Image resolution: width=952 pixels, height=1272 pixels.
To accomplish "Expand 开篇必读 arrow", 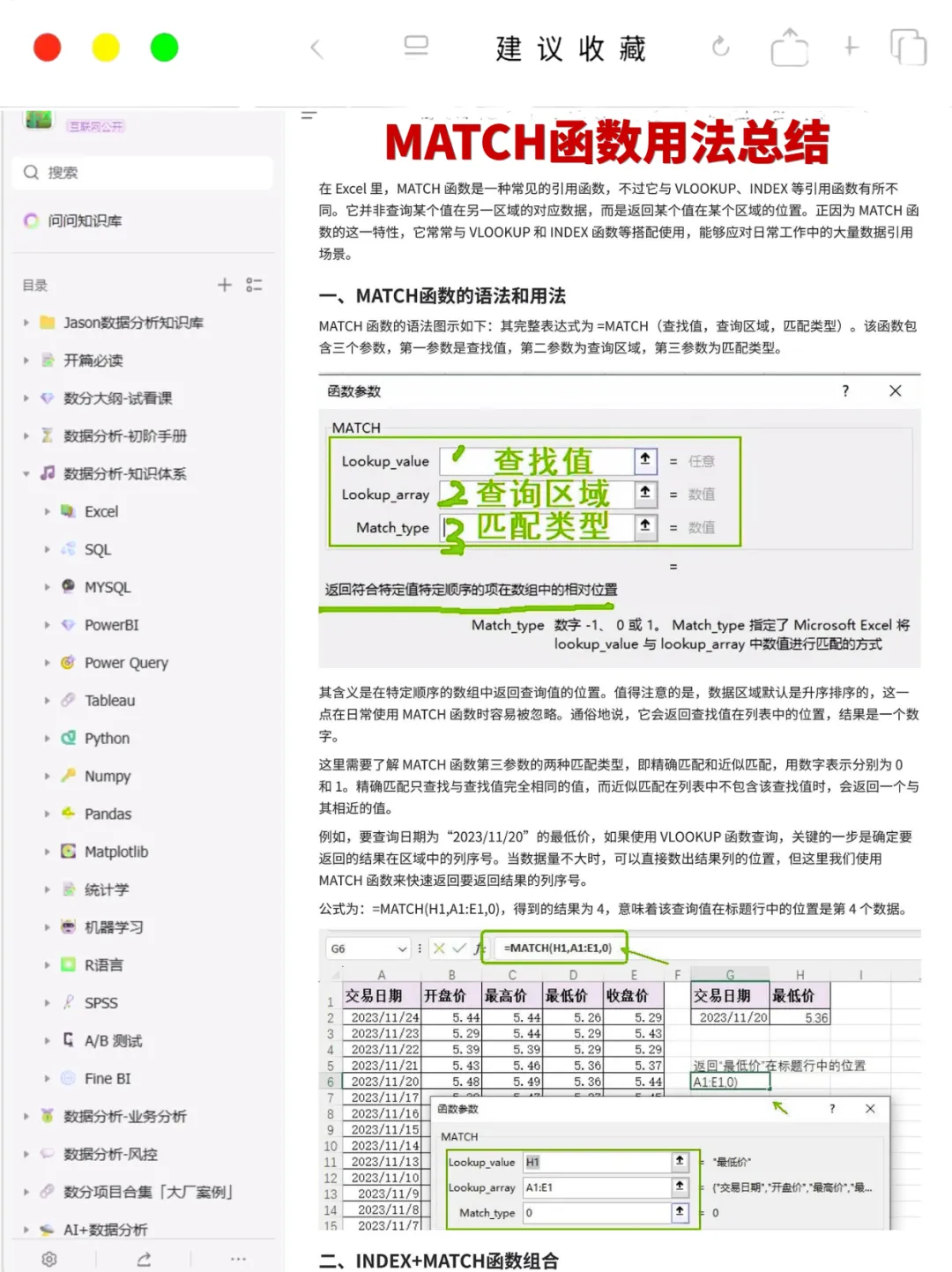I will [26, 361].
